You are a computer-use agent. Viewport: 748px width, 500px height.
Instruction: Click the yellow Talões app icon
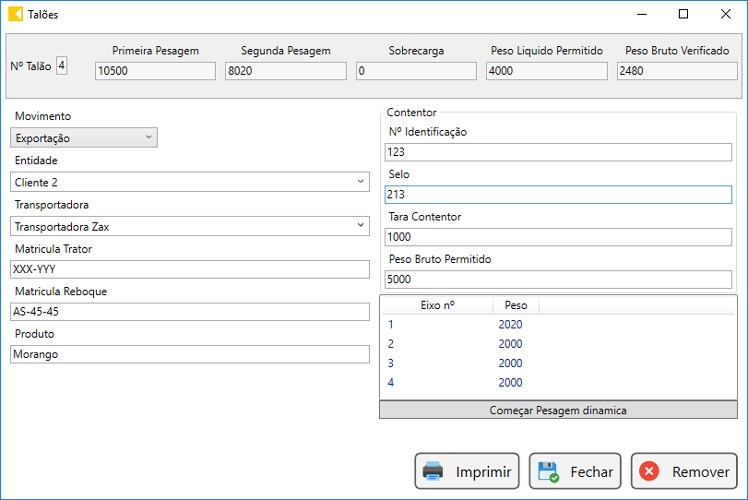pos(15,14)
